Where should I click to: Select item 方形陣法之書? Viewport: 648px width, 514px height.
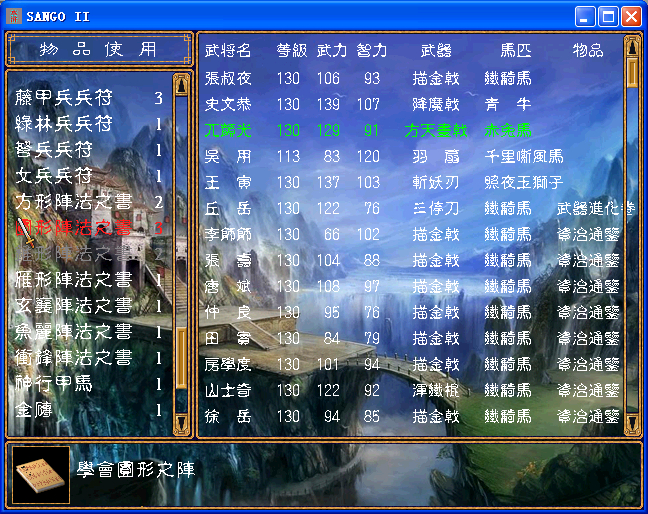point(89,202)
